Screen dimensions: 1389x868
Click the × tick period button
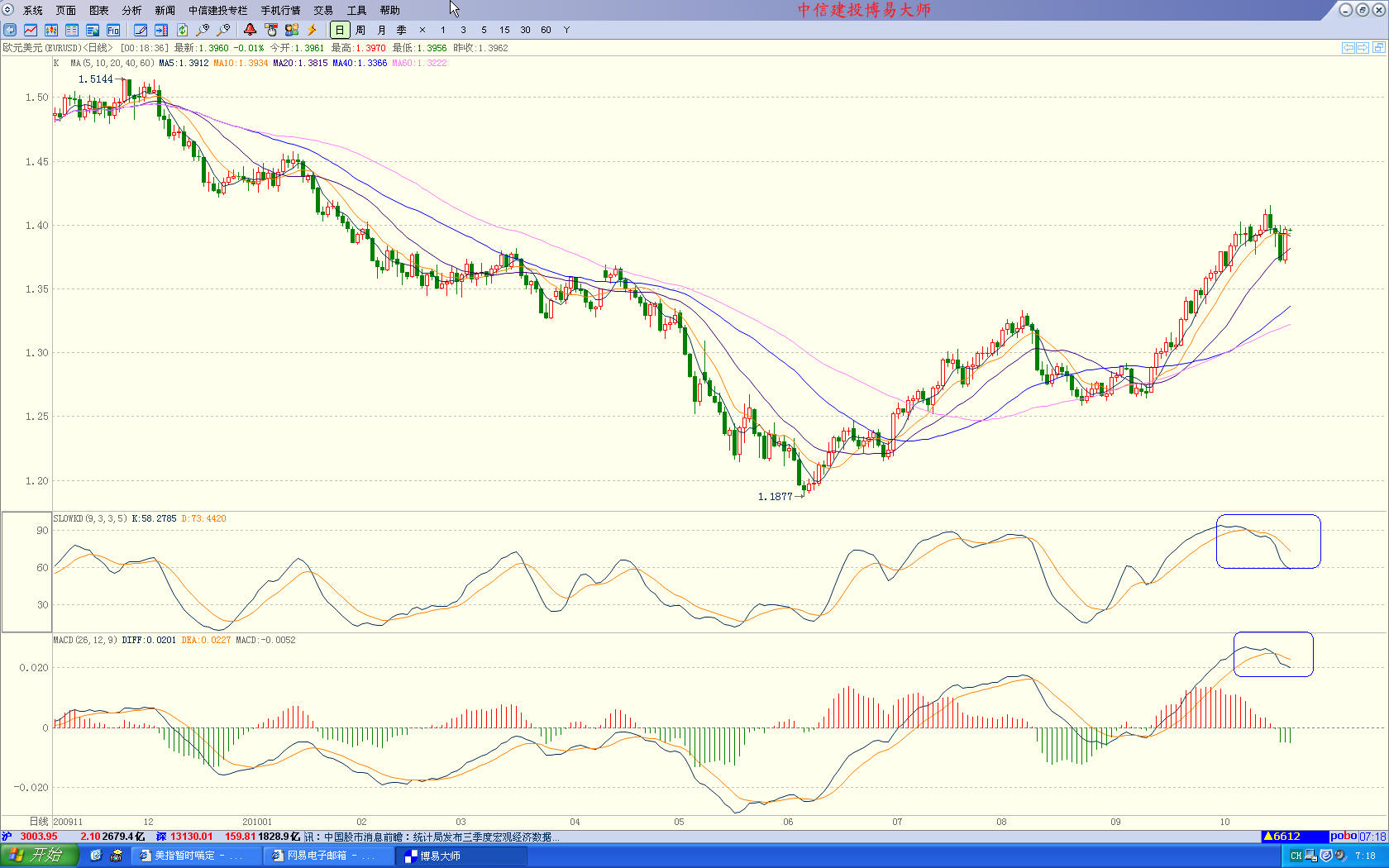pos(422,30)
